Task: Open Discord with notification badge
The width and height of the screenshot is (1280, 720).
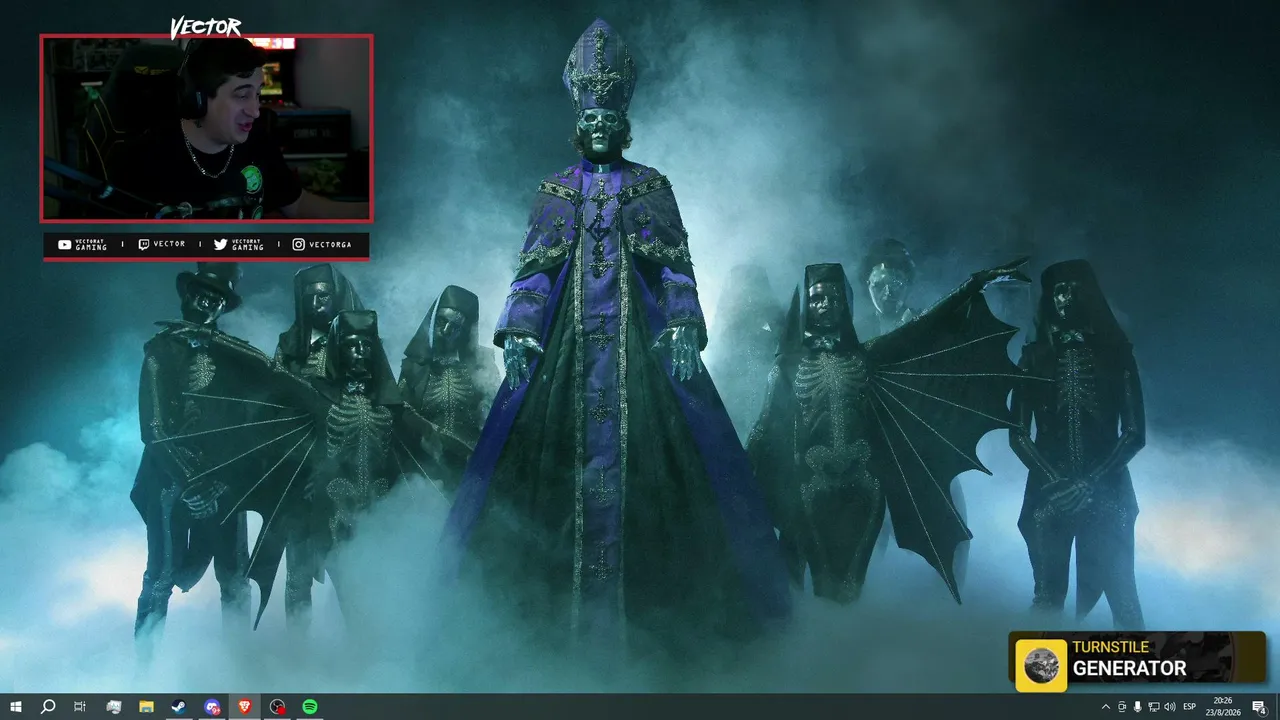Action: (212, 707)
